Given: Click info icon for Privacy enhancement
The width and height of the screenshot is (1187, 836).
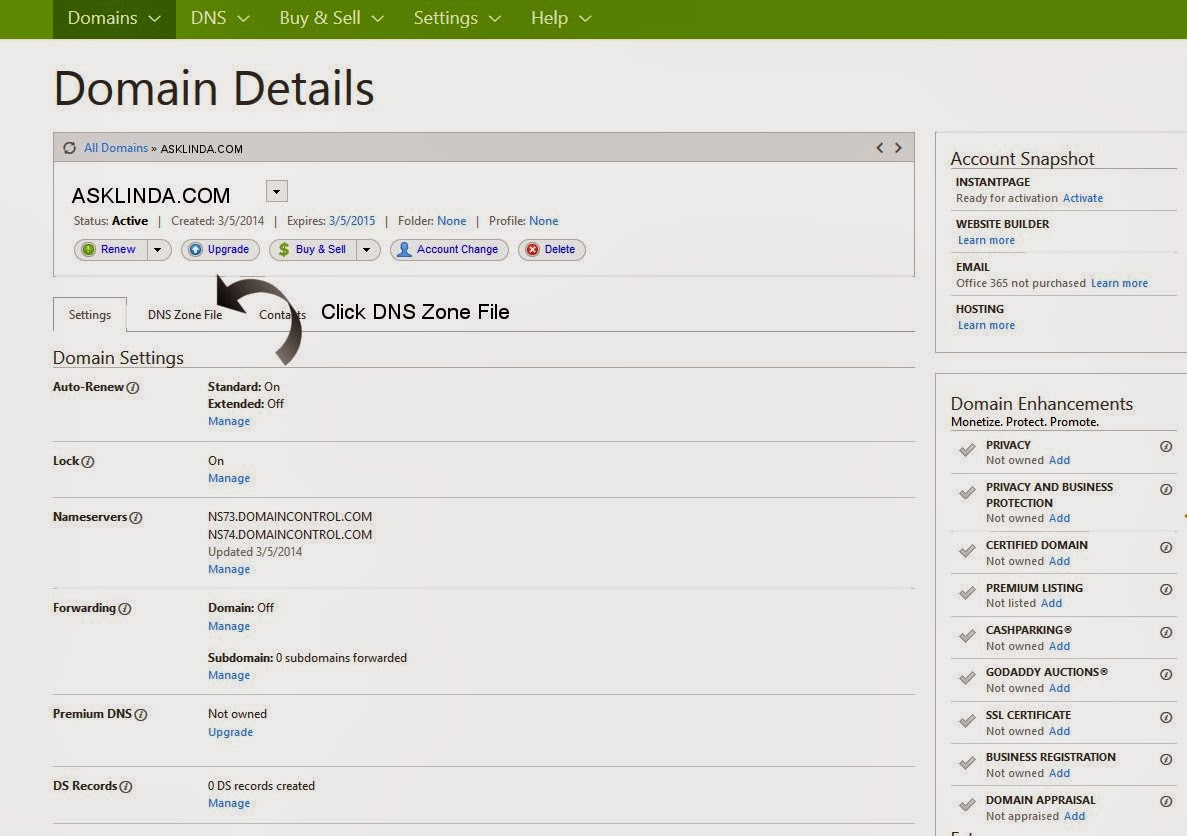Looking at the screenshot, I should [x=1166, y=447].
